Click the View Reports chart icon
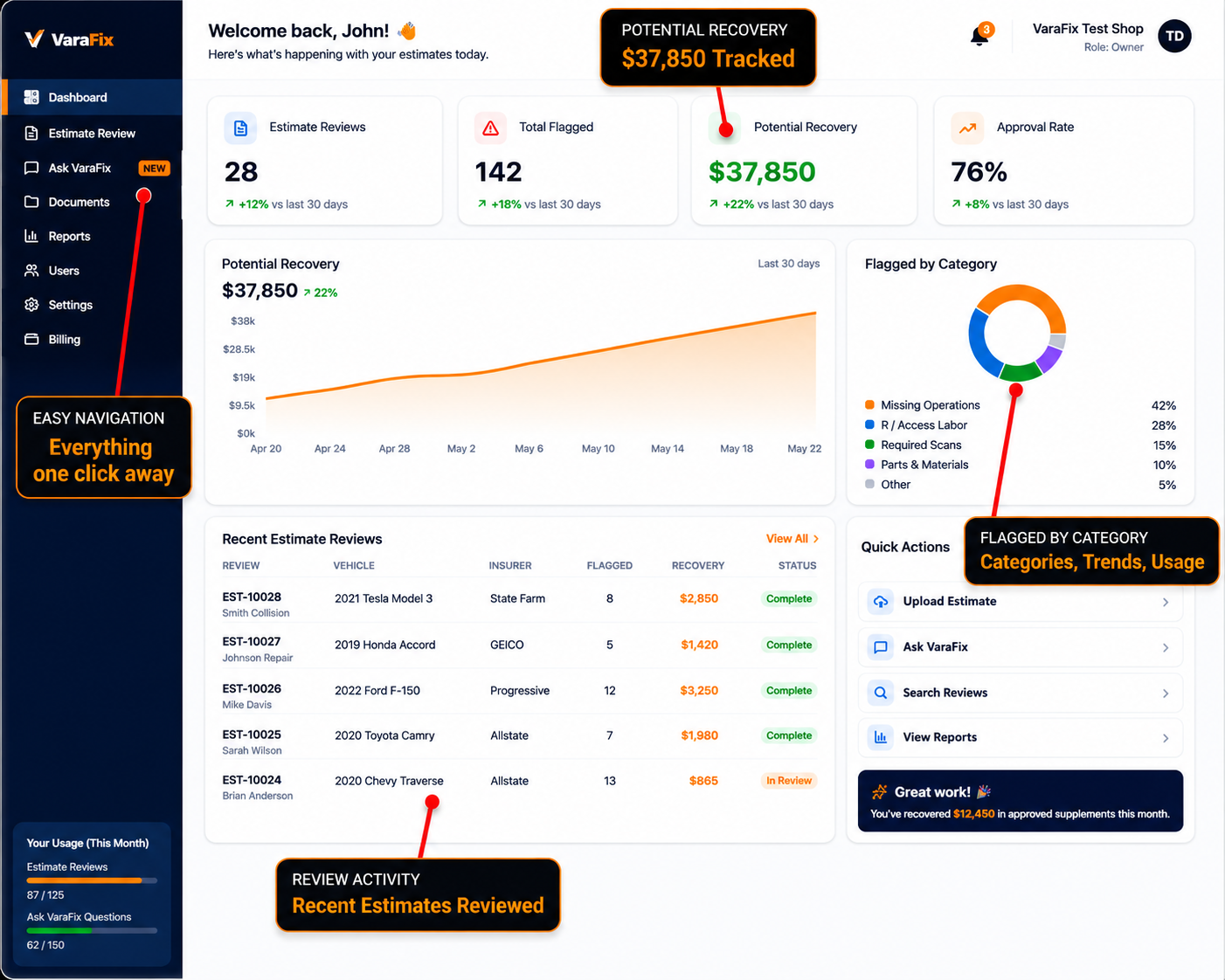The height and width of the screenshot is (980, 1225). (881, 737)
